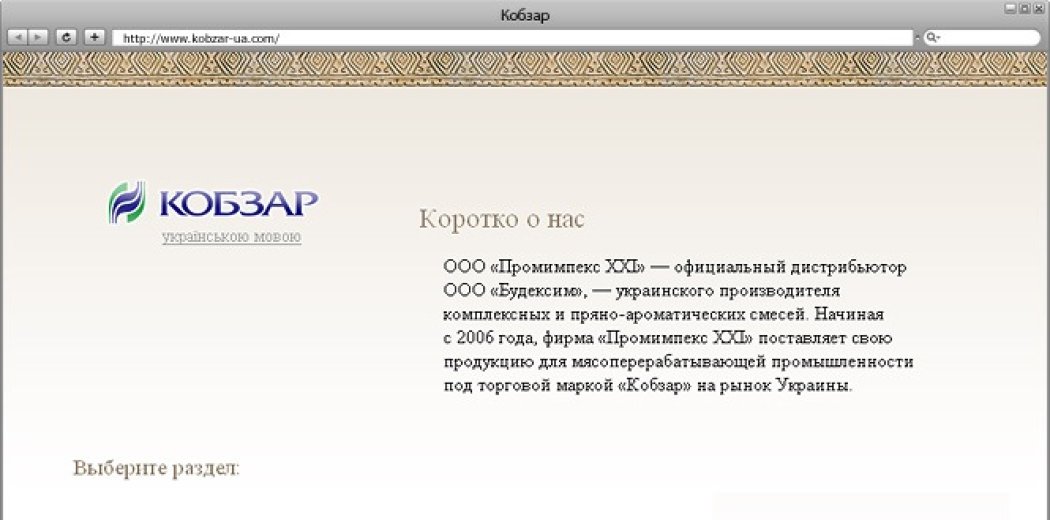Maximize the browser window
Image resolution: width=1050 pixels, height=520 pixels.
(1025, 7)
